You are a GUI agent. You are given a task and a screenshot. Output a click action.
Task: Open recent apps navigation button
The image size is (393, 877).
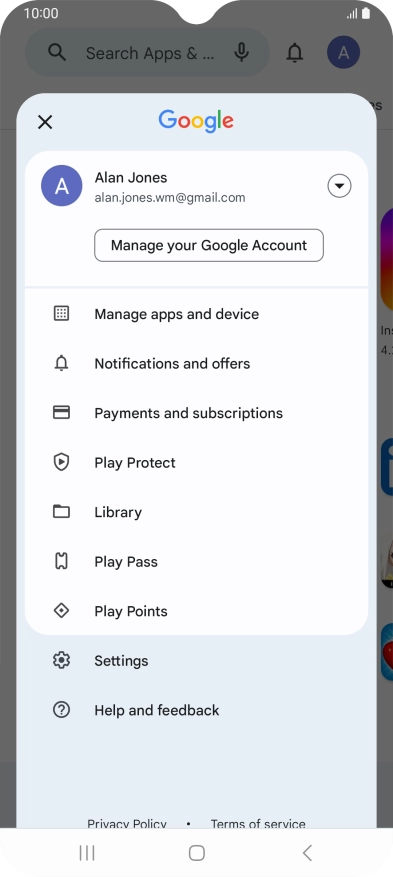(87, 852)
